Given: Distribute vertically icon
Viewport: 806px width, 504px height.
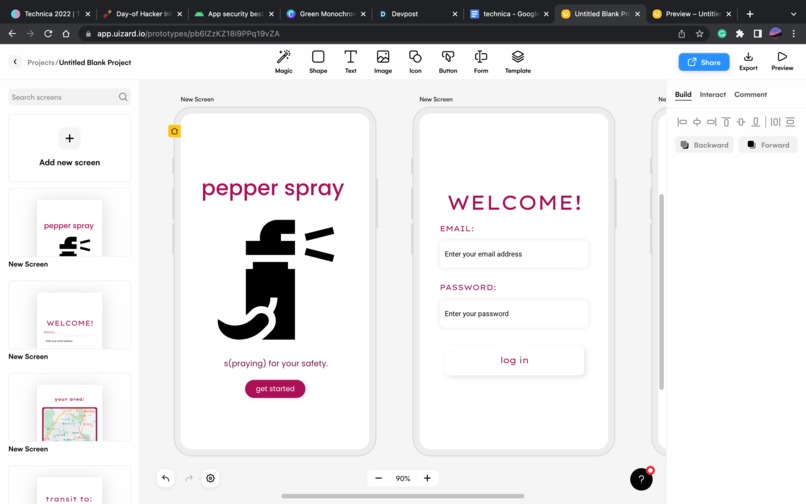Looking at the screenshot, I should 791,122.
